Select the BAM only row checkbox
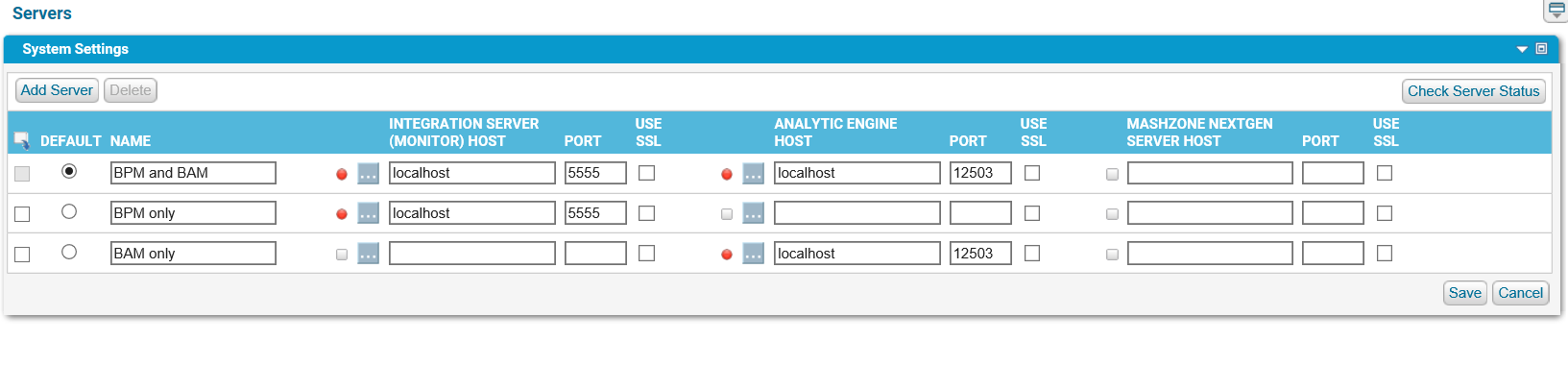Screen dimensions: 1568x390 [22, 255]
